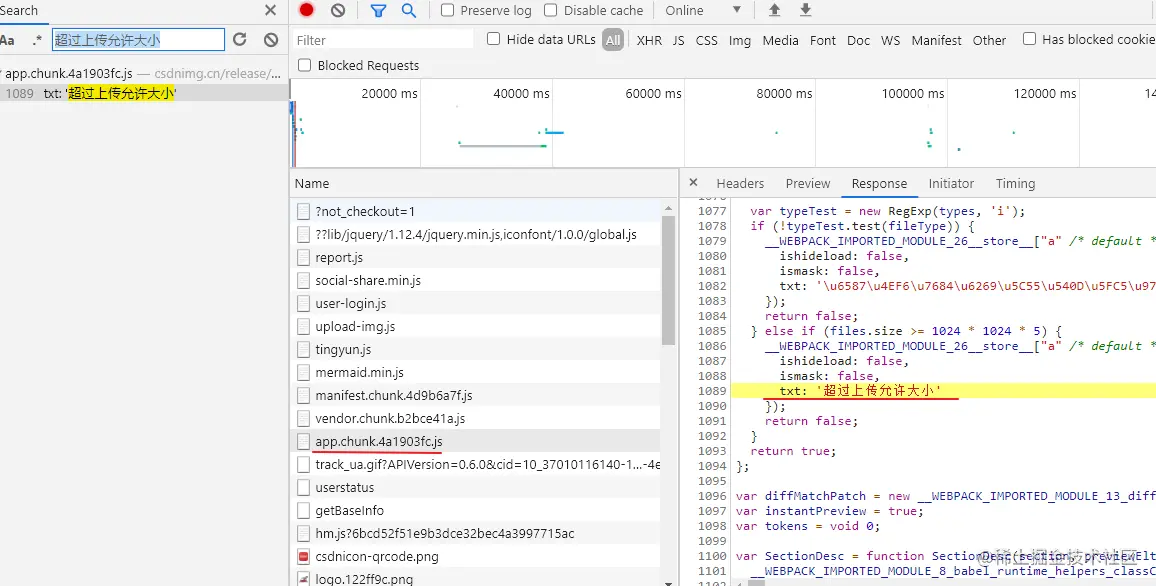1156x586 pixels.
Task: Click the request list vertical scrollbar
Action: tap(669, 280)
